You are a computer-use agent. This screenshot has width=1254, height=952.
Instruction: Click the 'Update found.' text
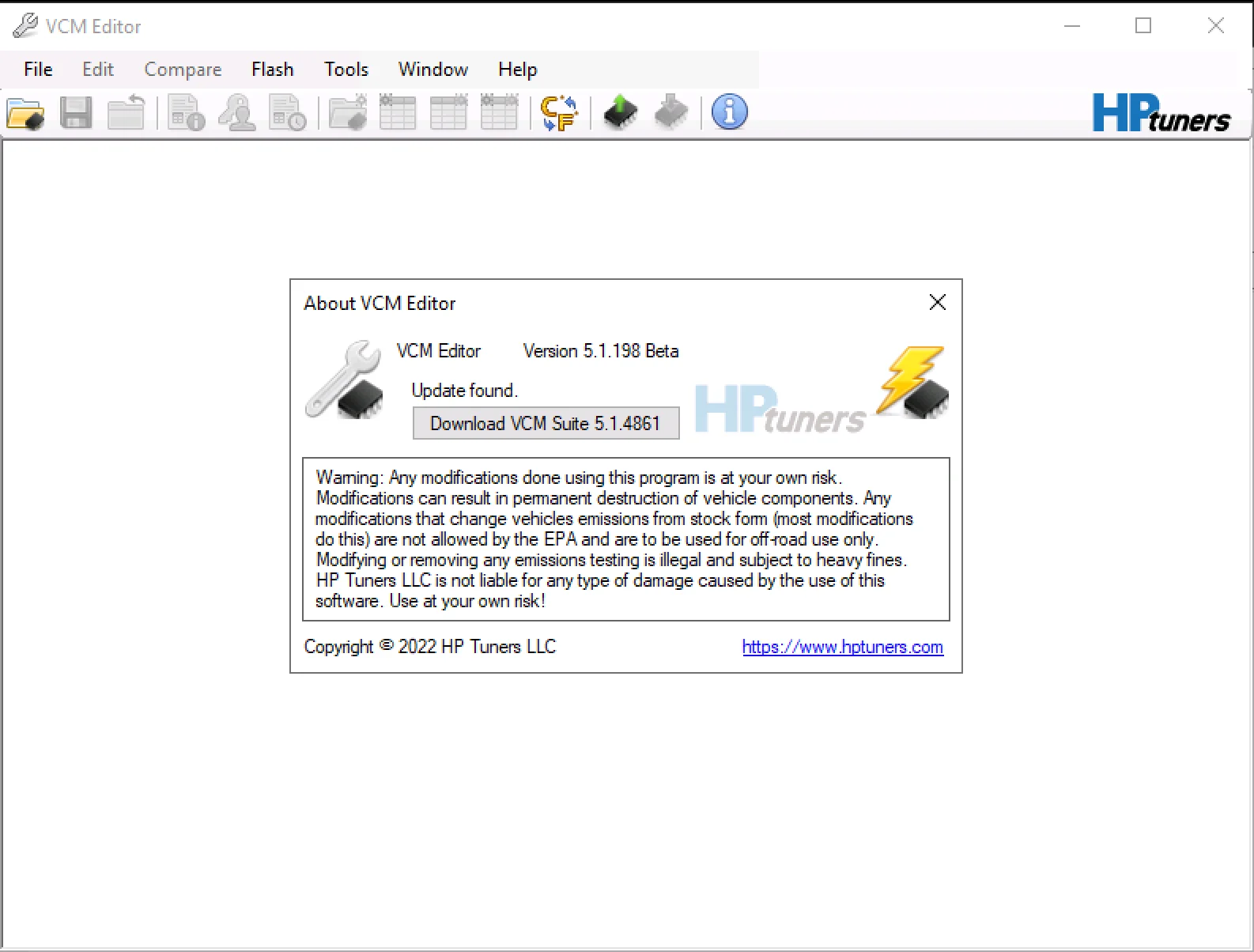465,391
